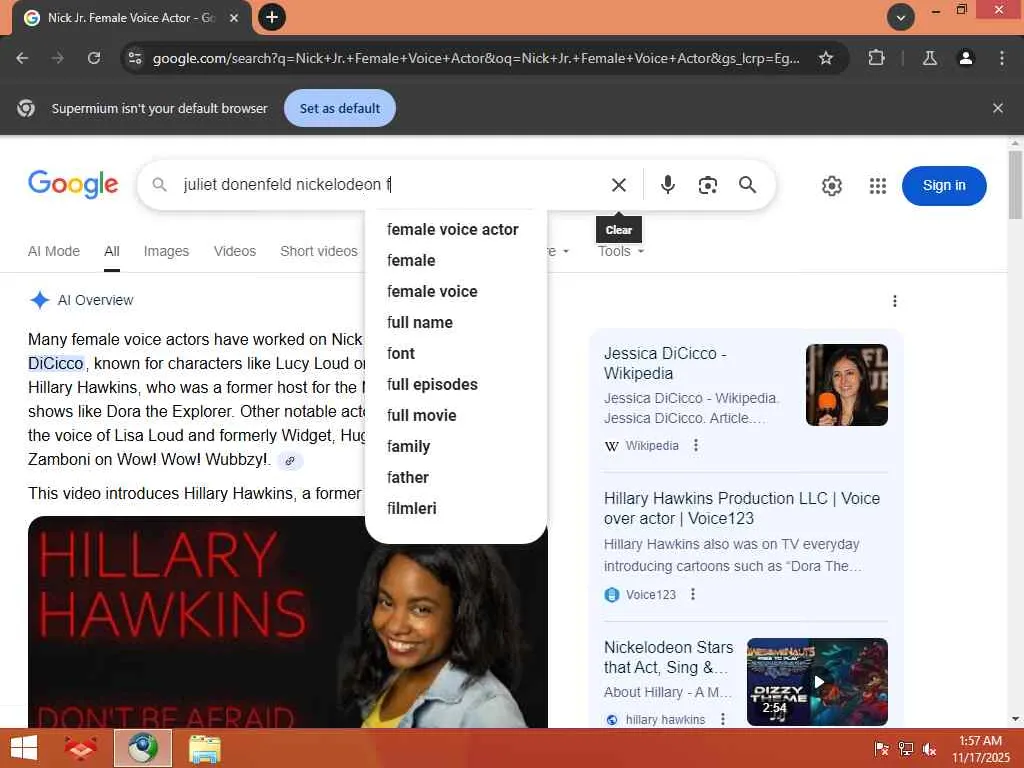
Task: Pick the "full movie" suggestion
Action: (455, 415)
